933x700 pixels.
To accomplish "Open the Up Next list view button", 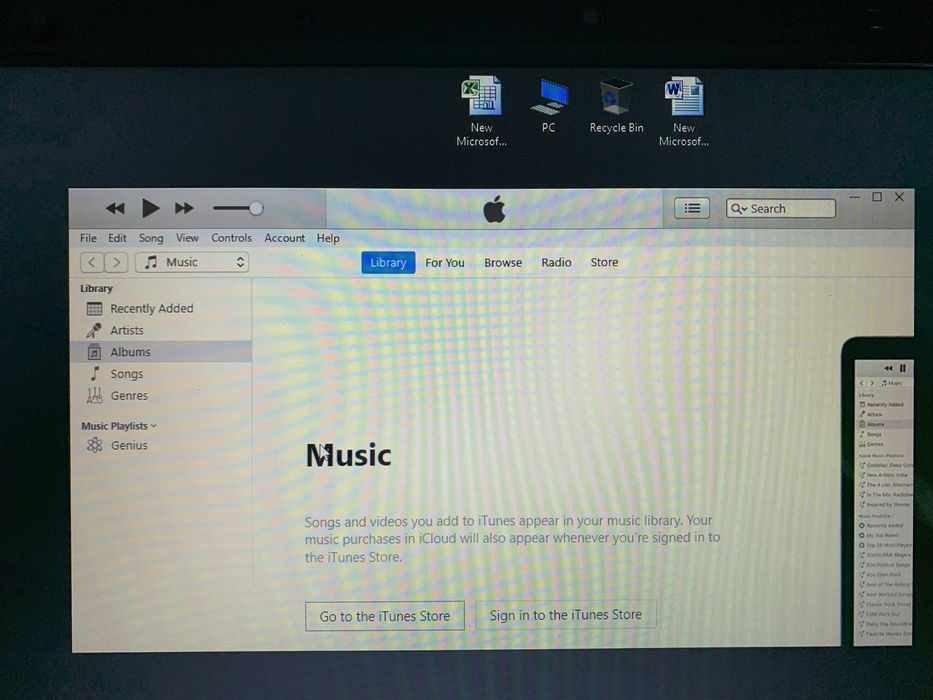I will tap(691, 208).
